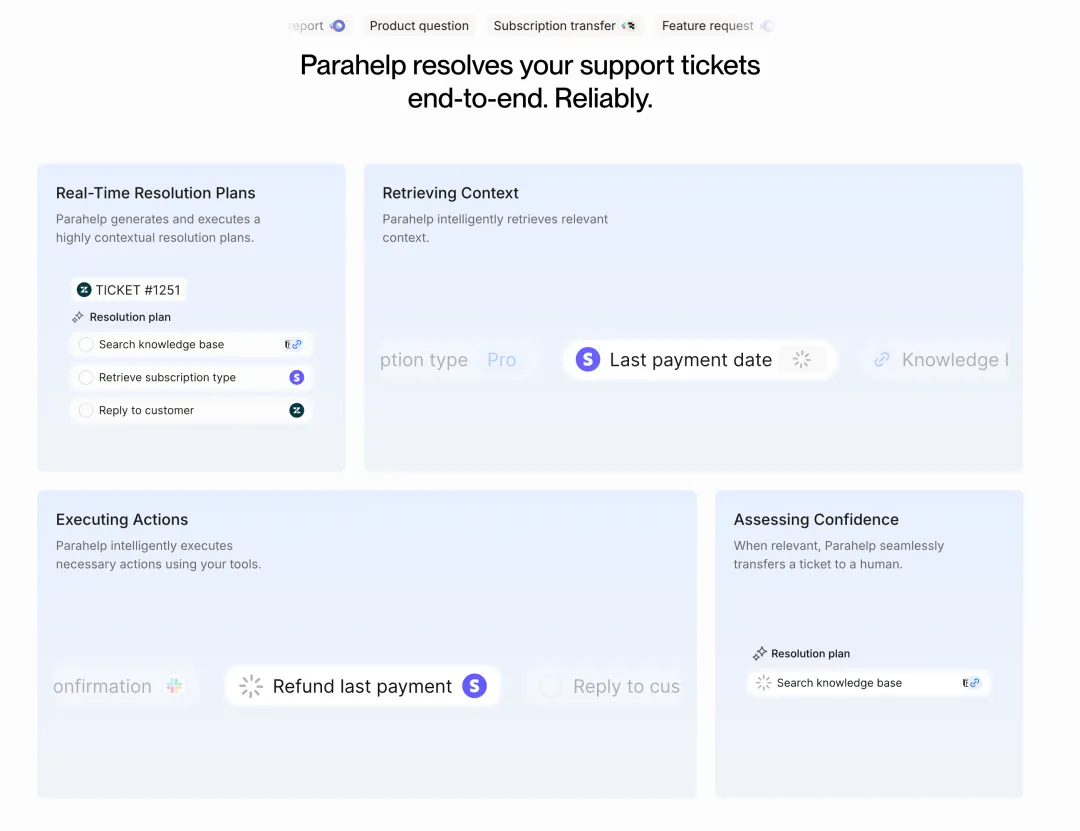Click the Pro subscription type value

pos(502,360)
